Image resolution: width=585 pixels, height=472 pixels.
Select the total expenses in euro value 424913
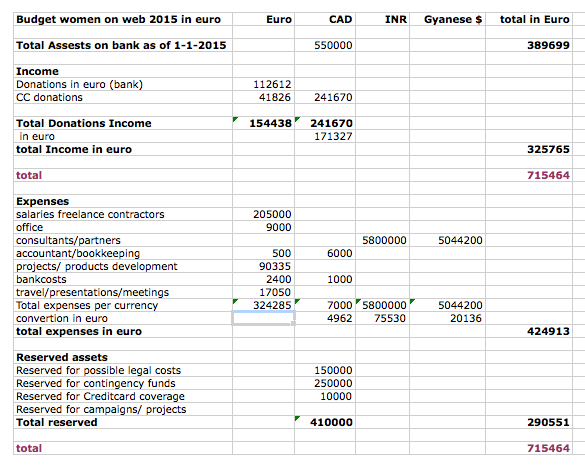point(529,331)
